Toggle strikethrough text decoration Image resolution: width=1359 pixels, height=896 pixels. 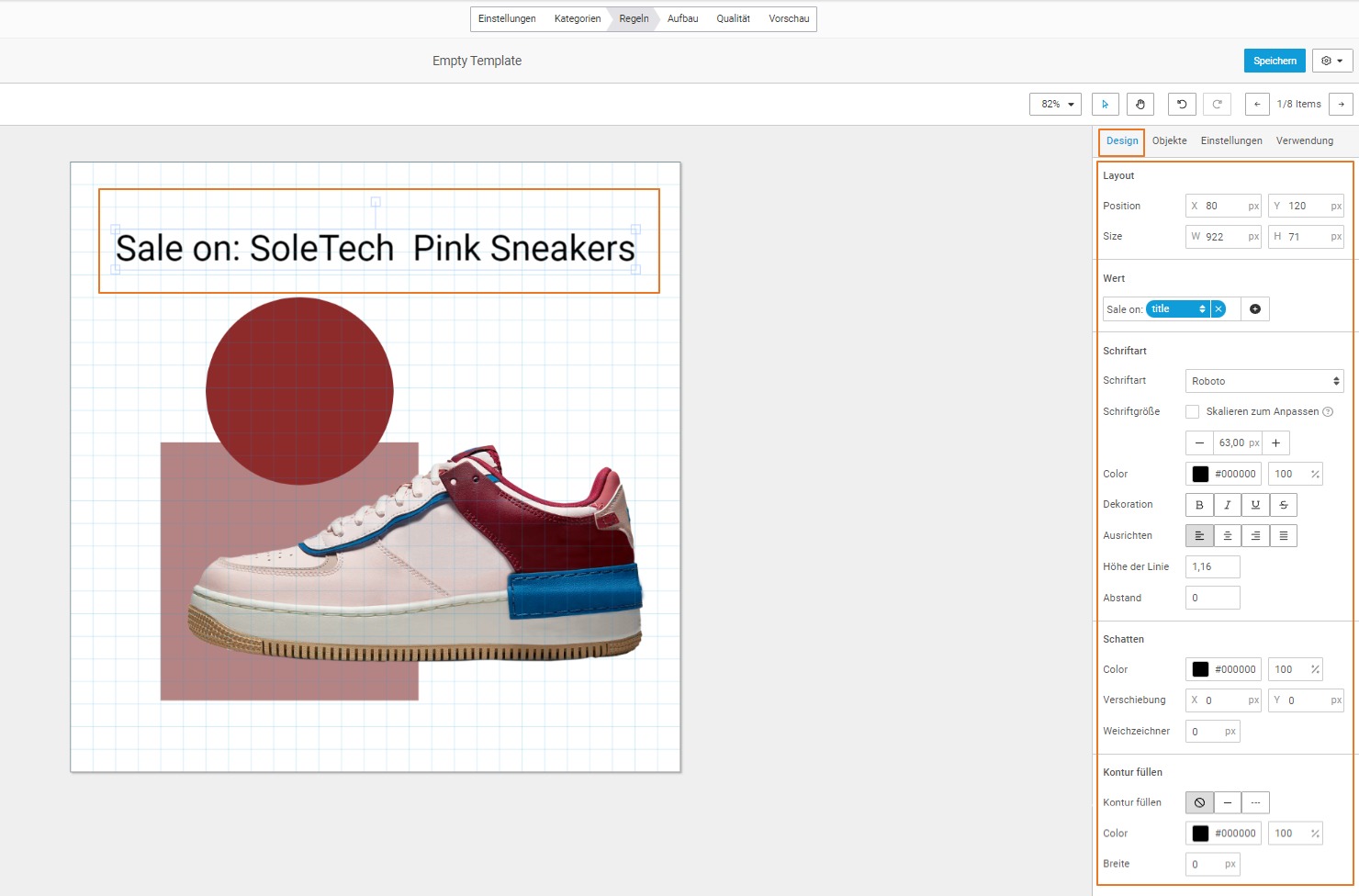1284,505
